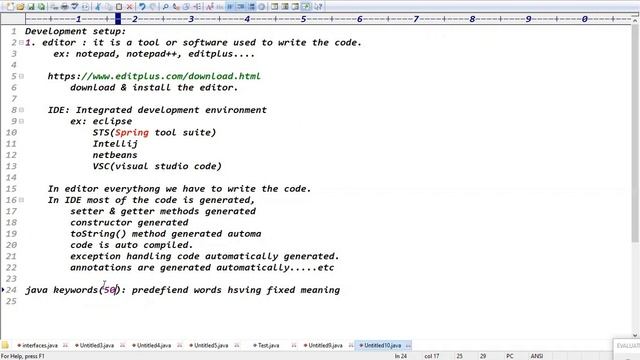Screen dimensions: 640x360
Task: Run spell check from the toolbar
Action: point(75,7)
